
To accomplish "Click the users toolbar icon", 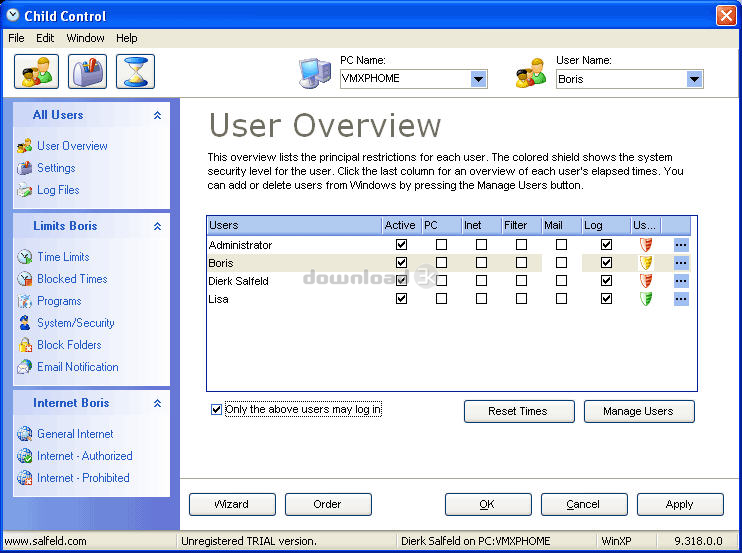I will click(37, 72).
